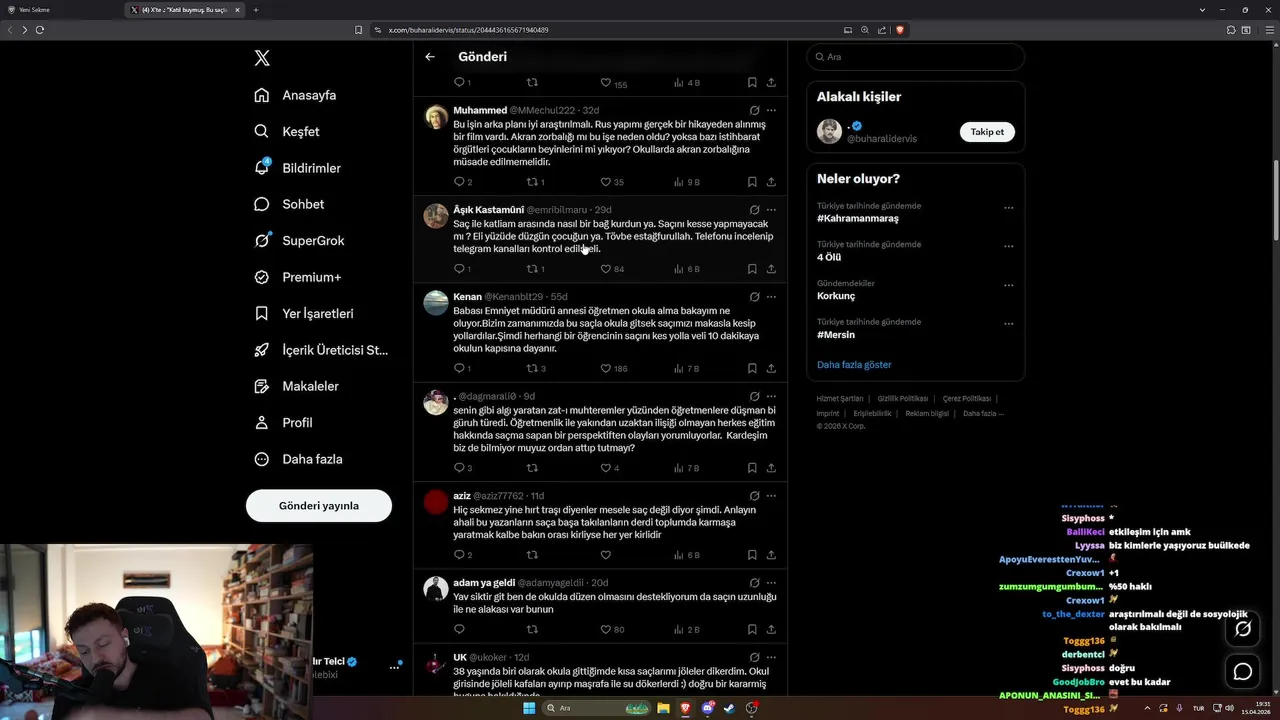The width and height of the screenshot is (1280, 720).
Task: Open Anasayfa home page
Action: pos(295,95)
